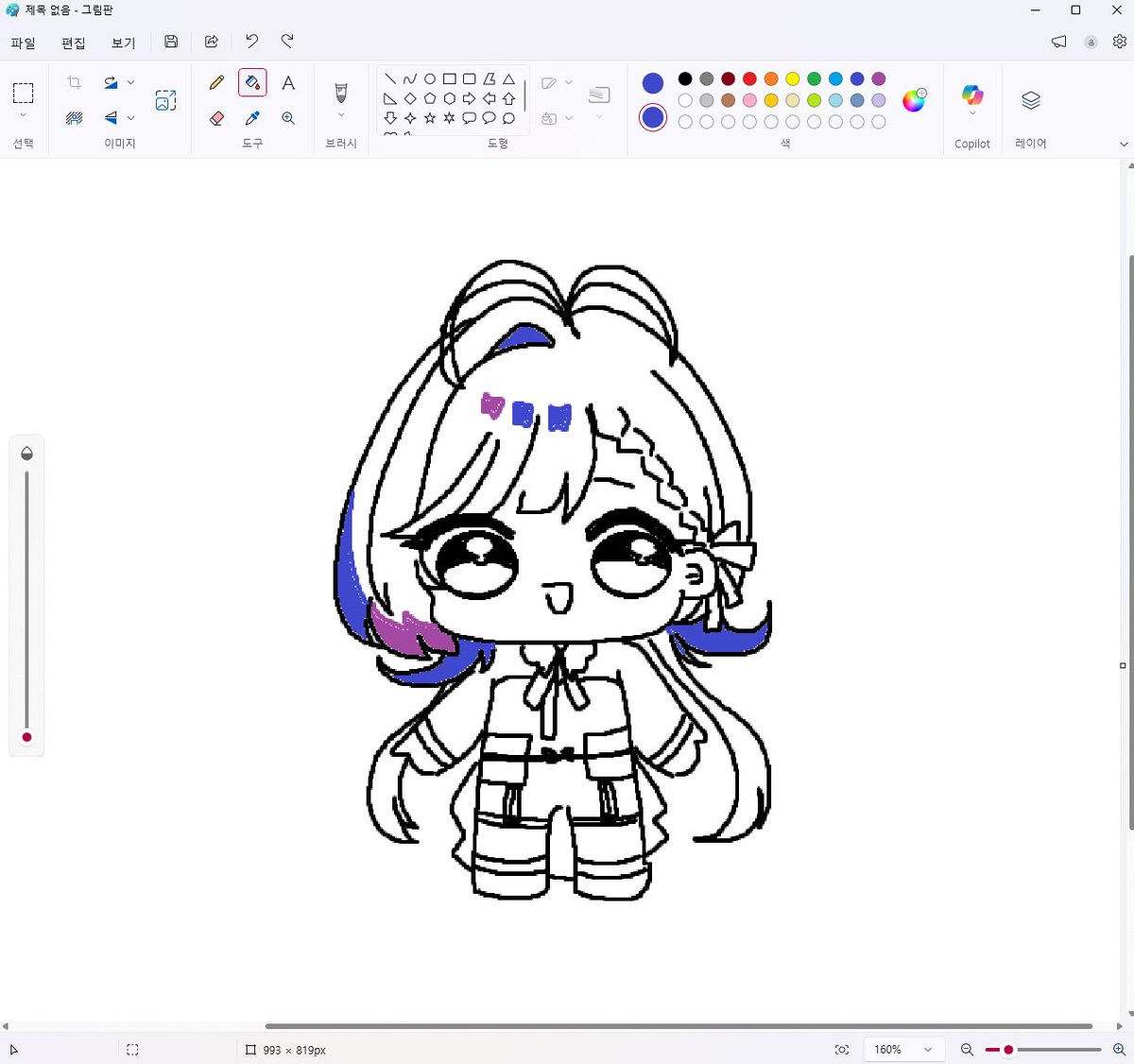This screenshot has height=1064, width=1134.
Task: Open the 보기 menu
Action: (124, 43)
